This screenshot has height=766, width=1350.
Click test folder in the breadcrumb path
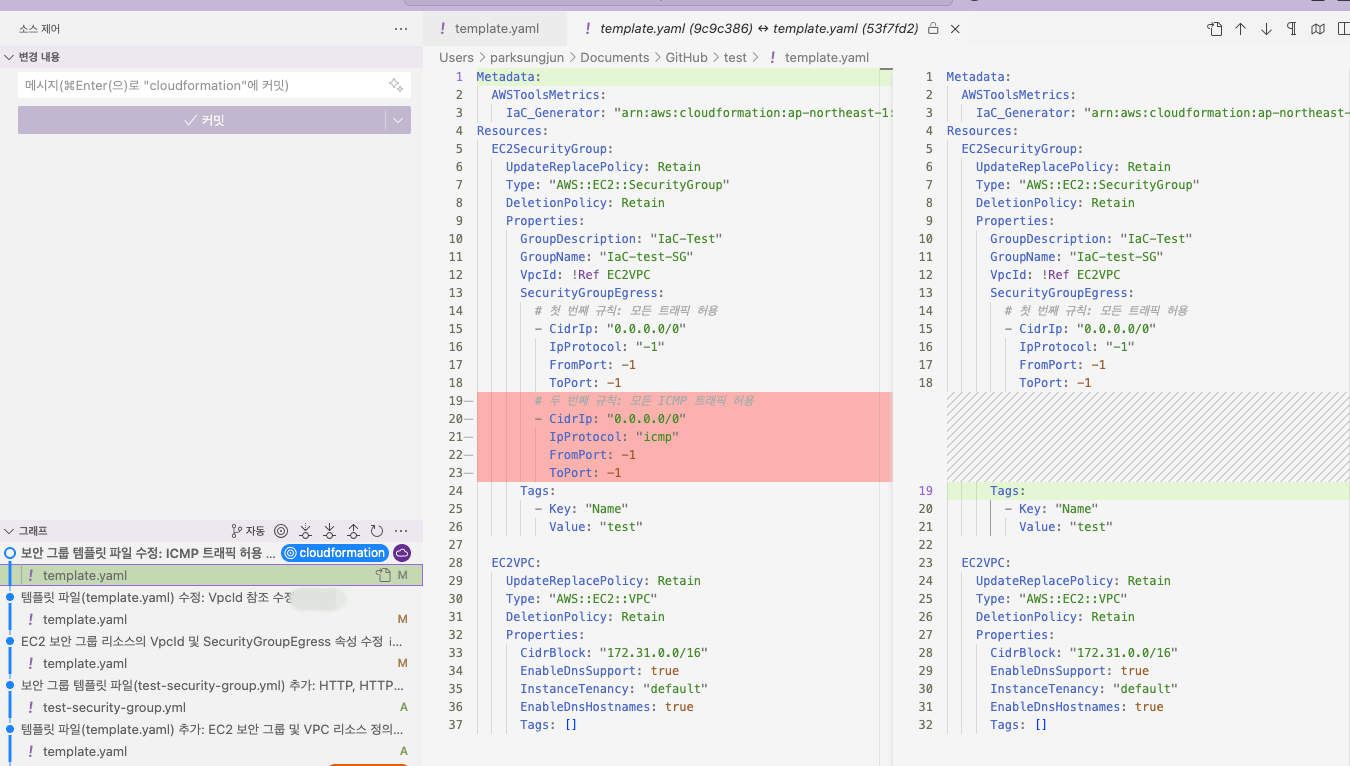click(735, 57)
